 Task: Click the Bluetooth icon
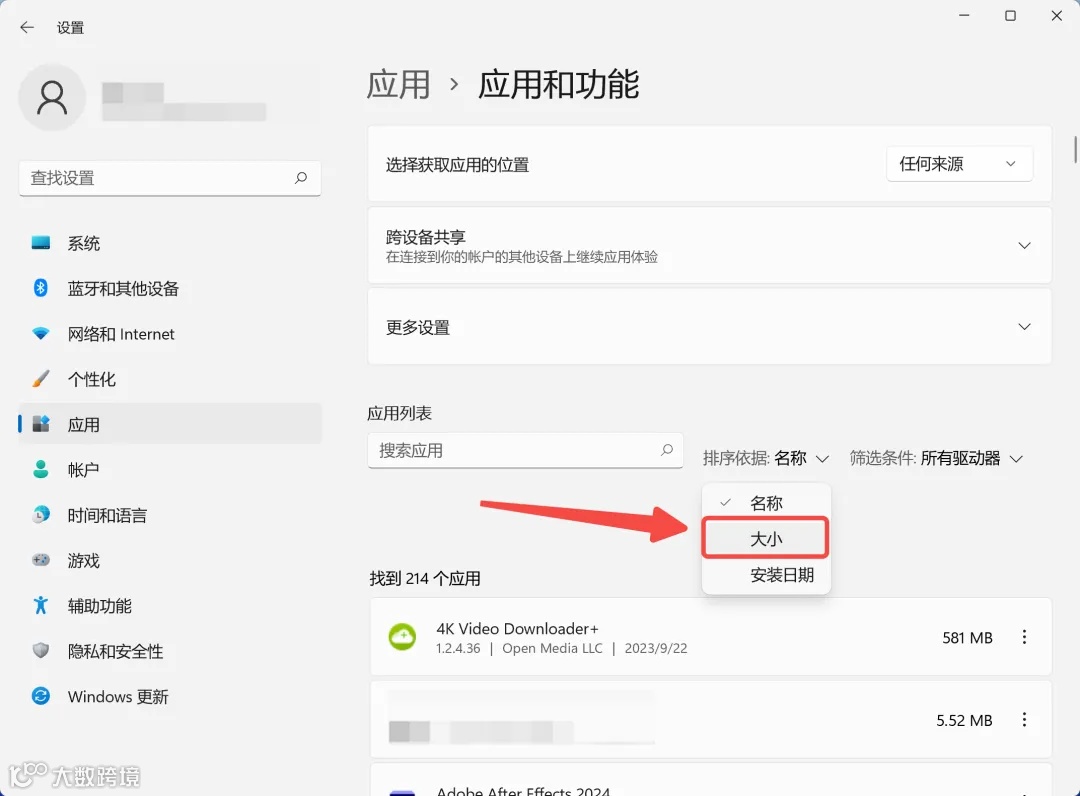click(41, 288)
